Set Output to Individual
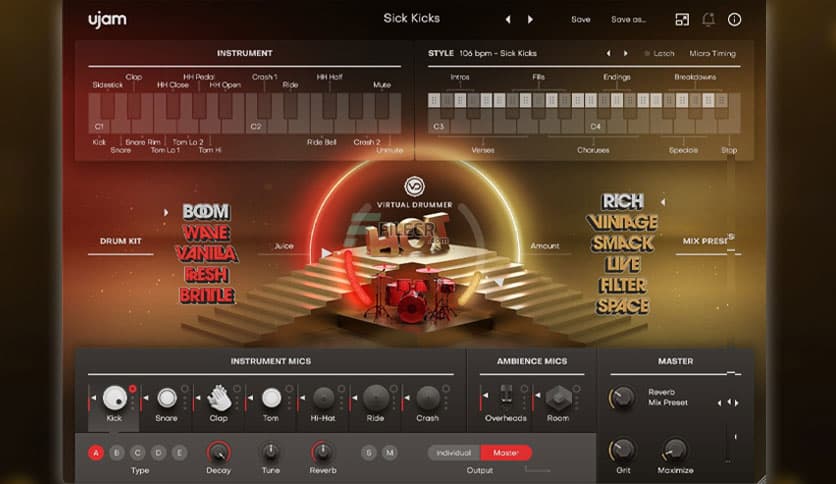 coord(454,453)
